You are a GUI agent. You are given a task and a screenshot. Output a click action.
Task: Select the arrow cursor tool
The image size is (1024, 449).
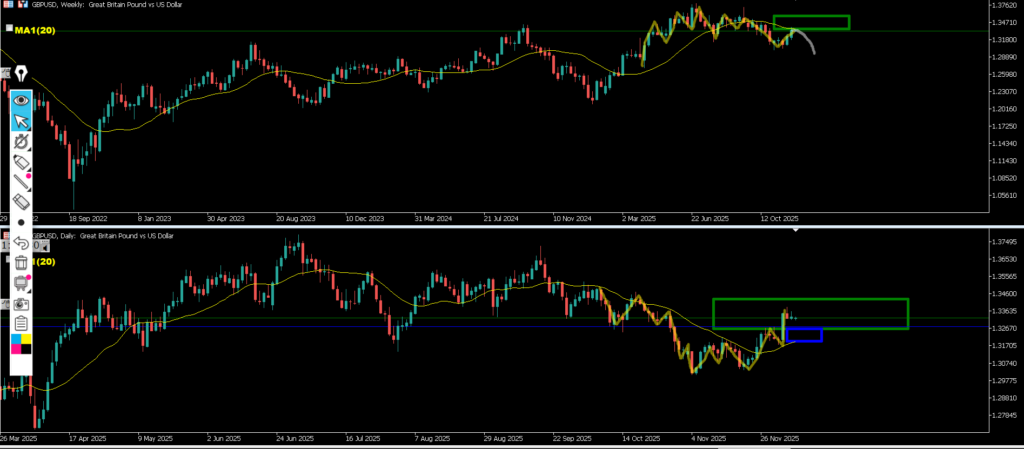click(x=21, y=121)
